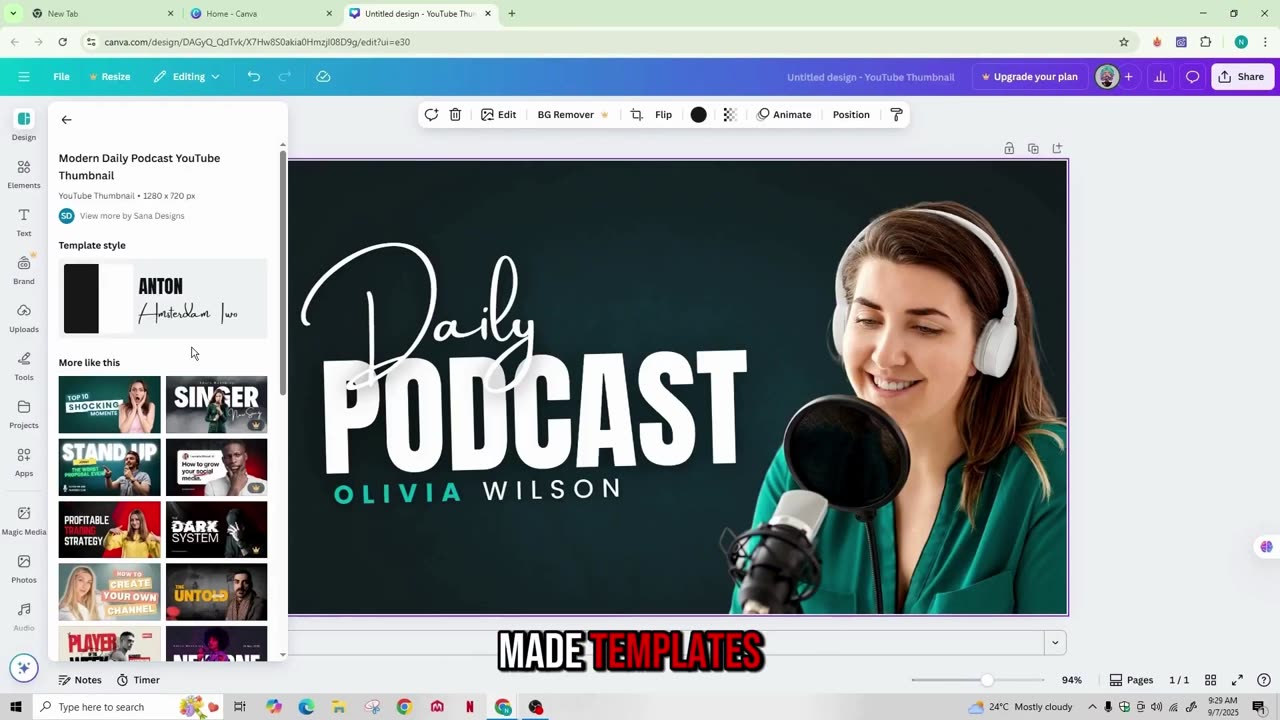The width and height of the screenshot is (1280, 720).
Task: Select the Top 10 Shocking Moments thumbnail
Action: click(109, 405)
